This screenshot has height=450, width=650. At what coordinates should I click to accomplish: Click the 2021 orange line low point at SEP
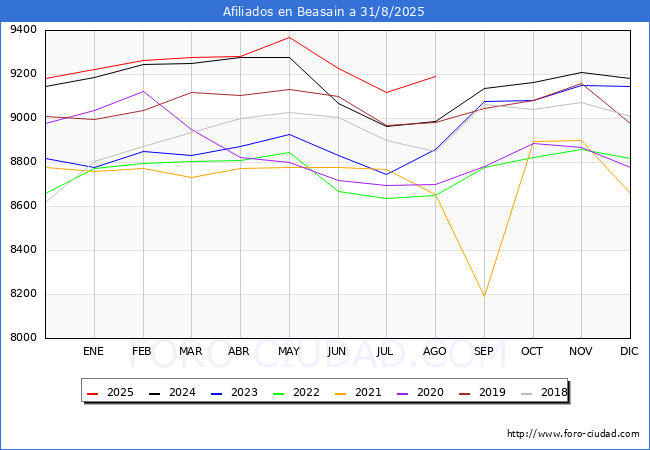coord(484,296)
